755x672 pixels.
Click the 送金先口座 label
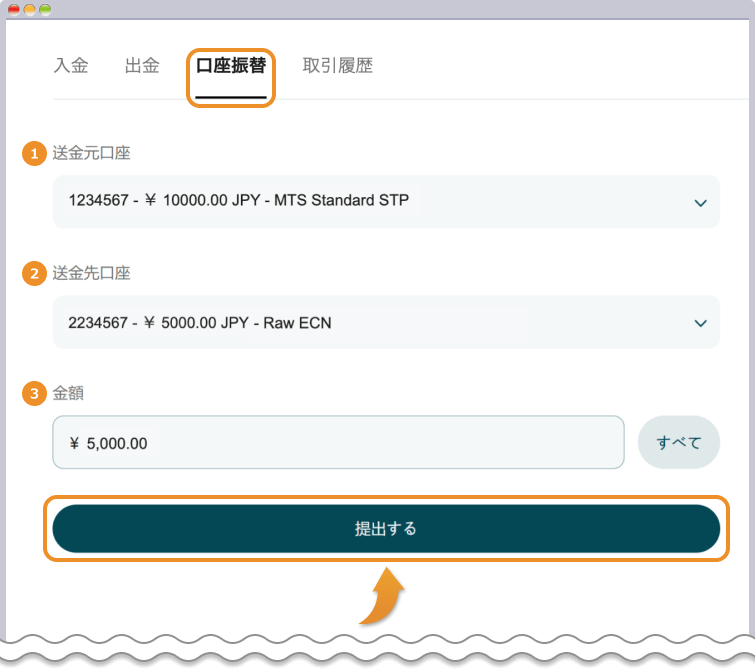[91, 273]
